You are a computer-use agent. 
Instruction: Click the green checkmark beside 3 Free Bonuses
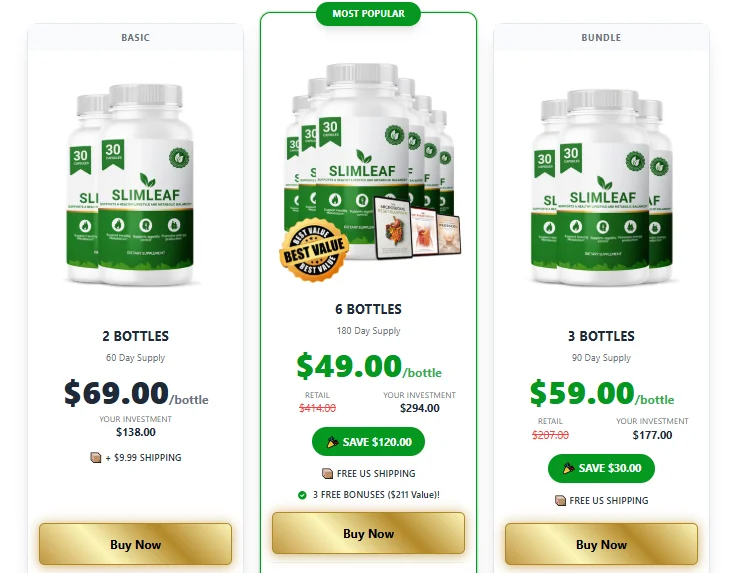[x=302, y=495]
